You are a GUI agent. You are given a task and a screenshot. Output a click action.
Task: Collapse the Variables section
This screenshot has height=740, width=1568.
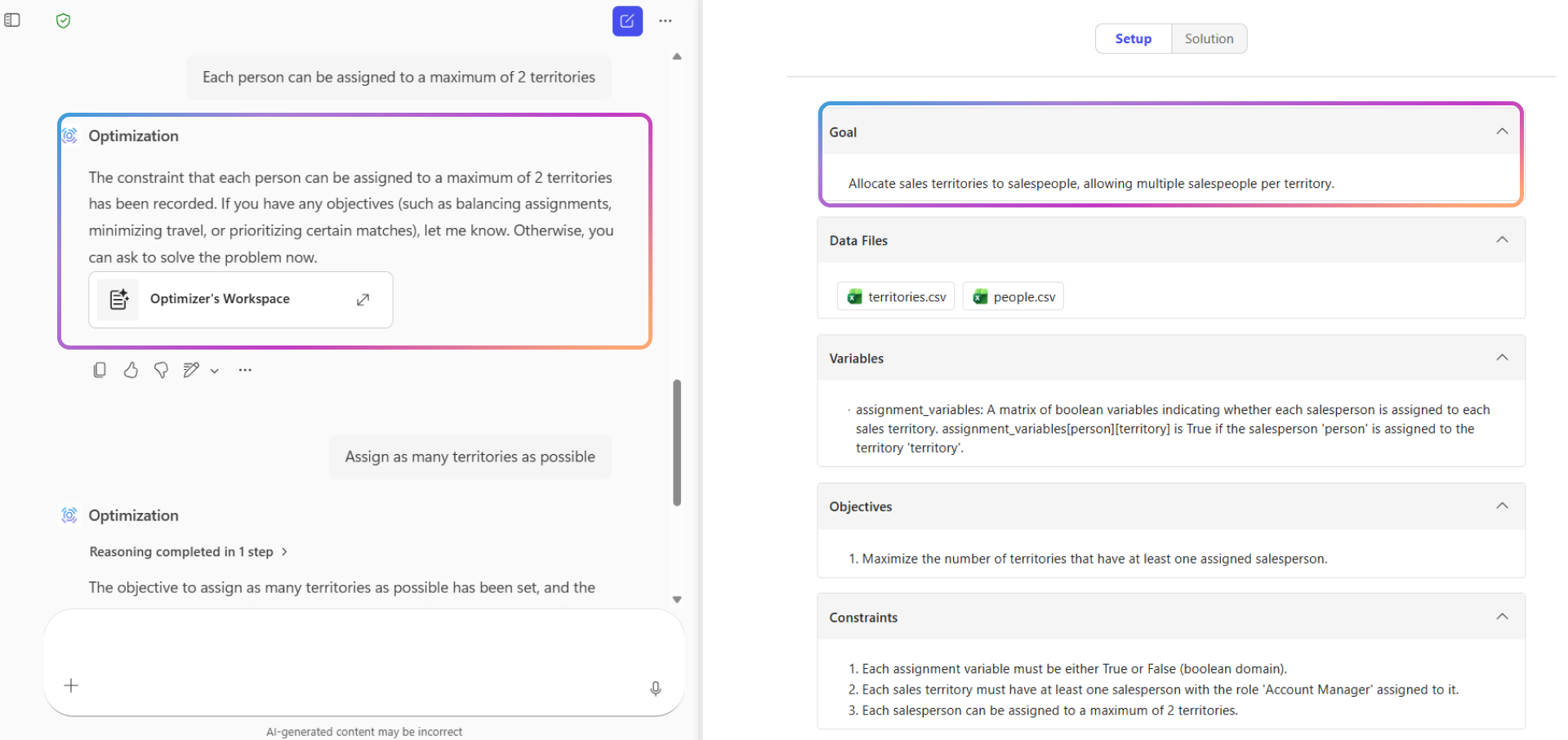pyautogui.click(x=1501, y=358)
